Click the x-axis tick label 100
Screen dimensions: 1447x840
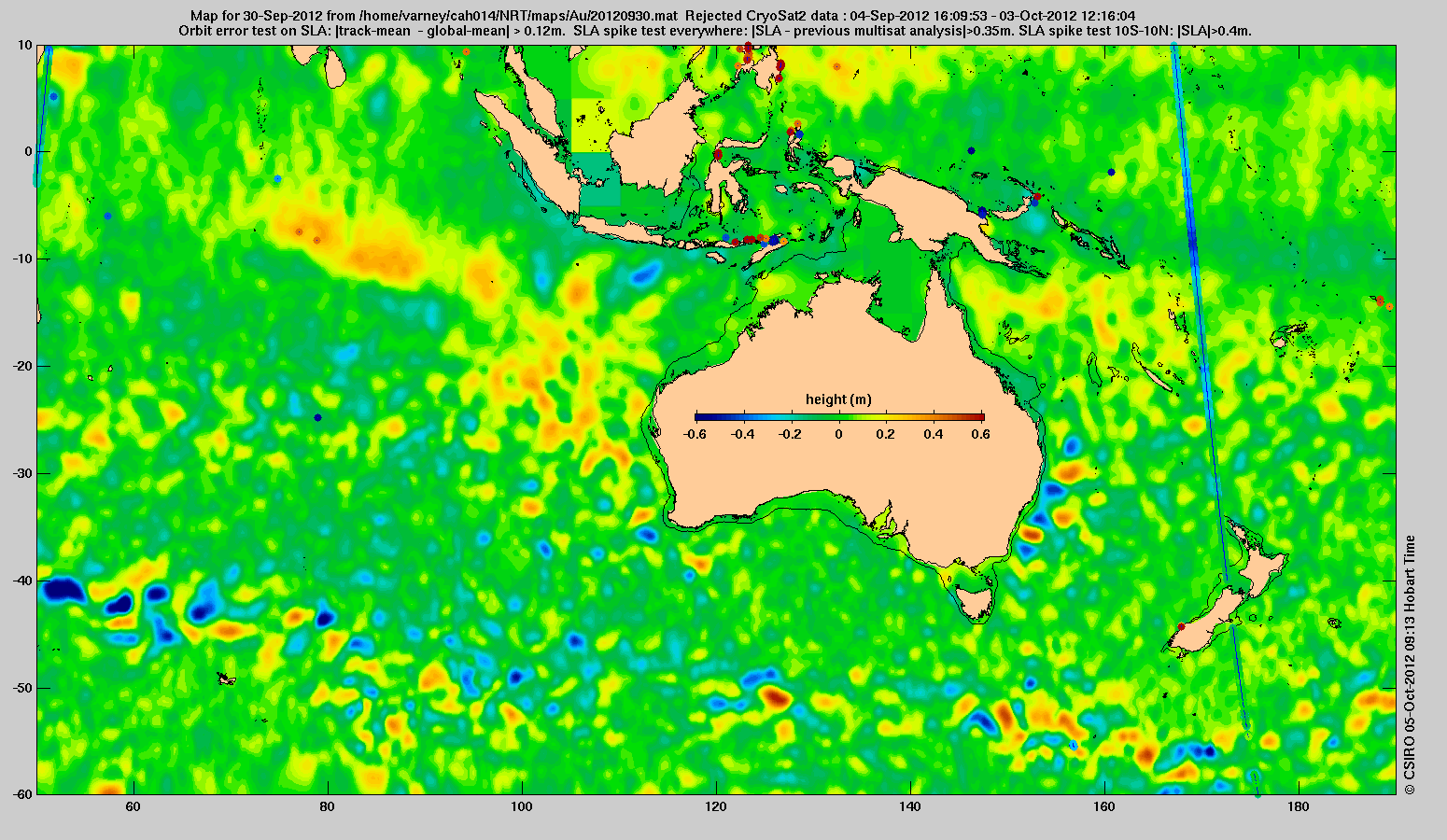click(x=522, y=805)
